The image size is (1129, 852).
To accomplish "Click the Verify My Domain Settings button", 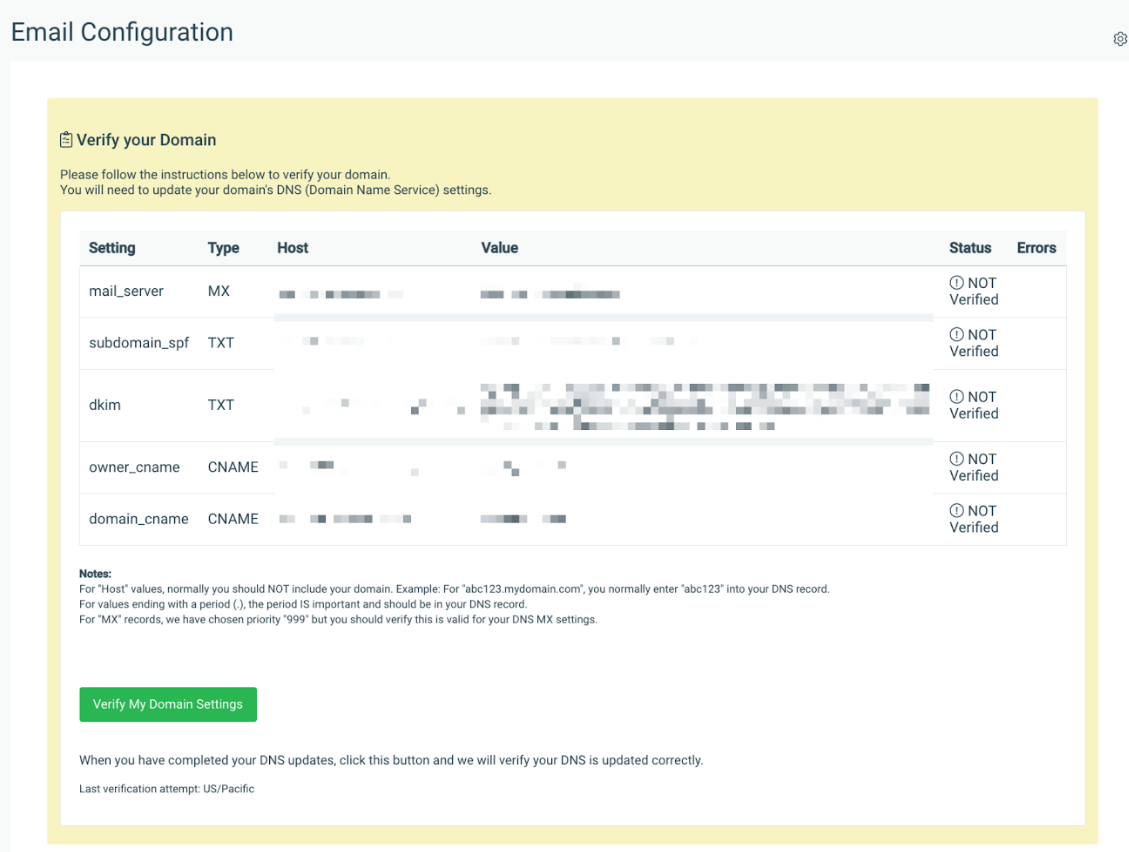I will coord(168,704).
